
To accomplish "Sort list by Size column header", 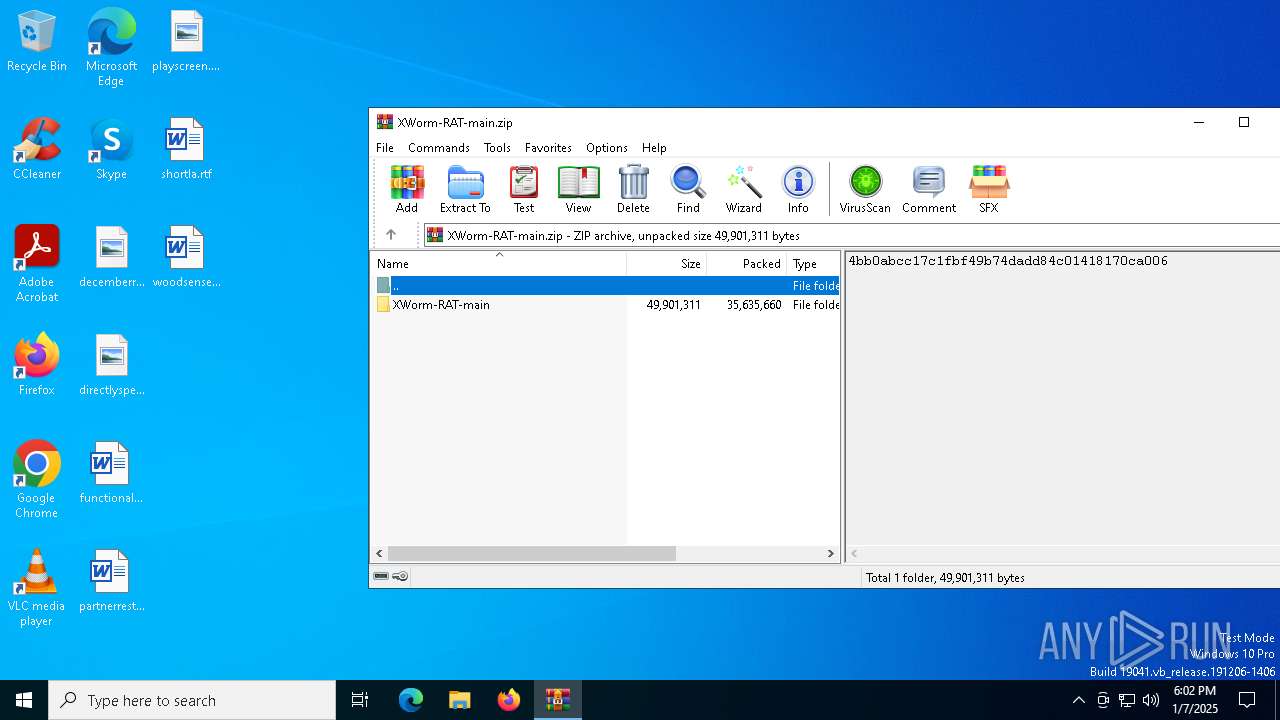I will (x=667, y=264).
